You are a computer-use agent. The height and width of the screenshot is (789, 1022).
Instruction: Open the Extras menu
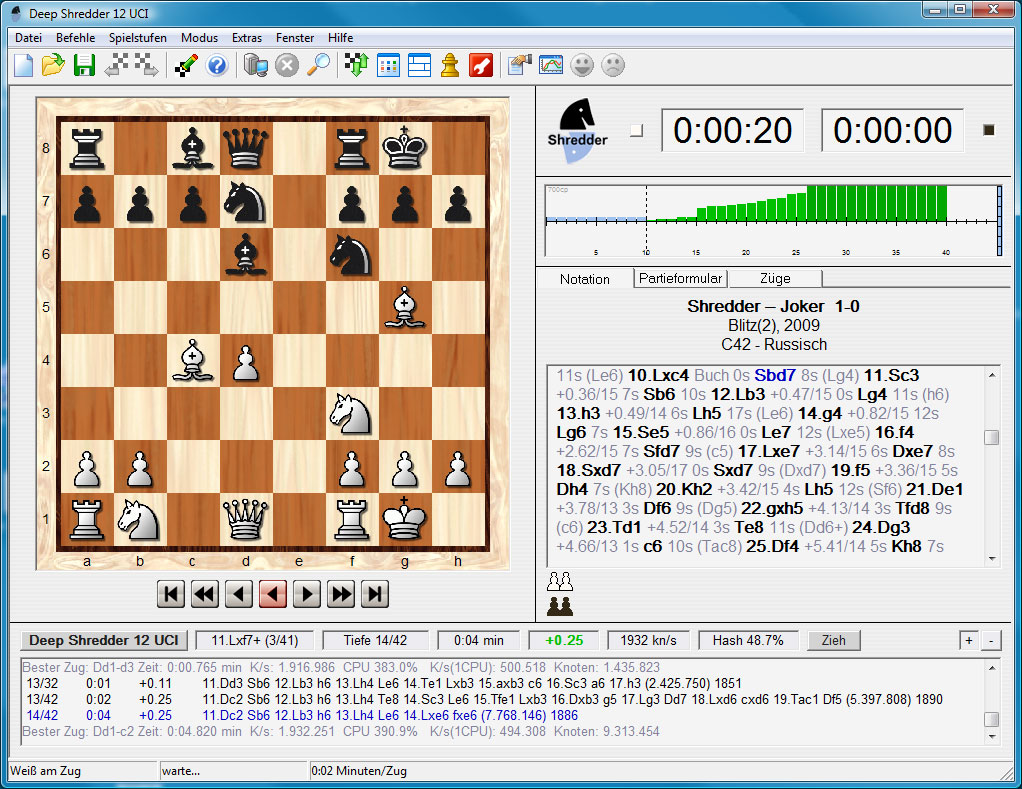tap(247, 38)
